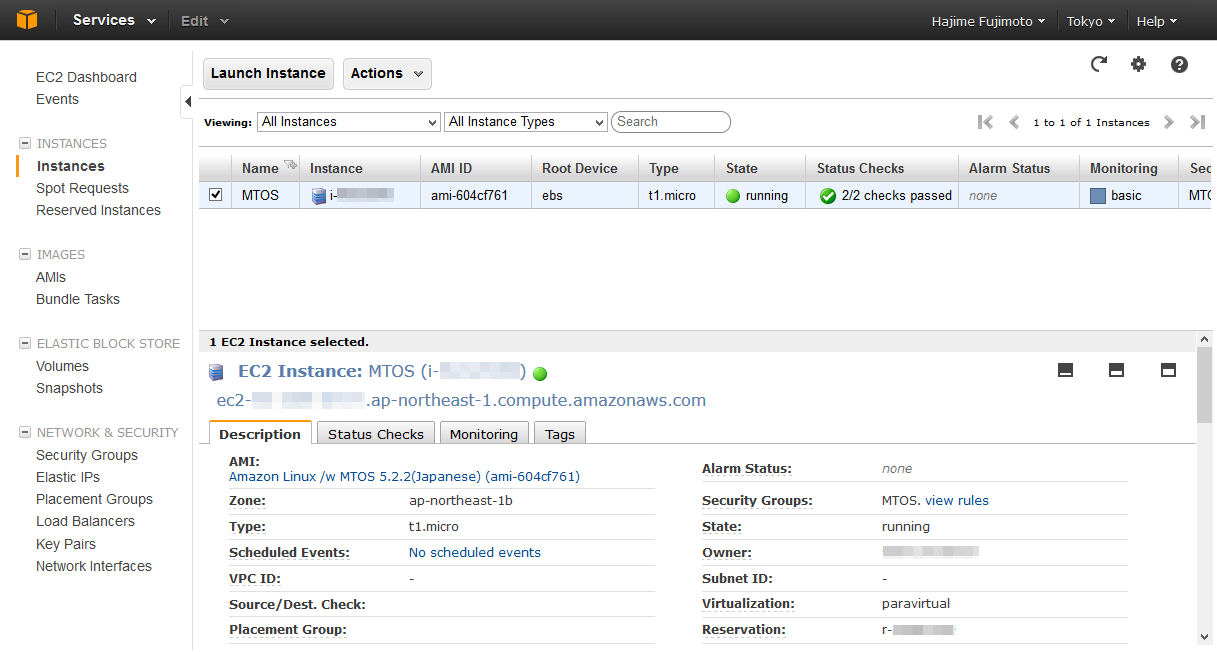Image resolution: width=1217 pixels, height=652 pixels.
Task: Open the Tokyo region dropdown
Action: click(x=1091, y=21)
